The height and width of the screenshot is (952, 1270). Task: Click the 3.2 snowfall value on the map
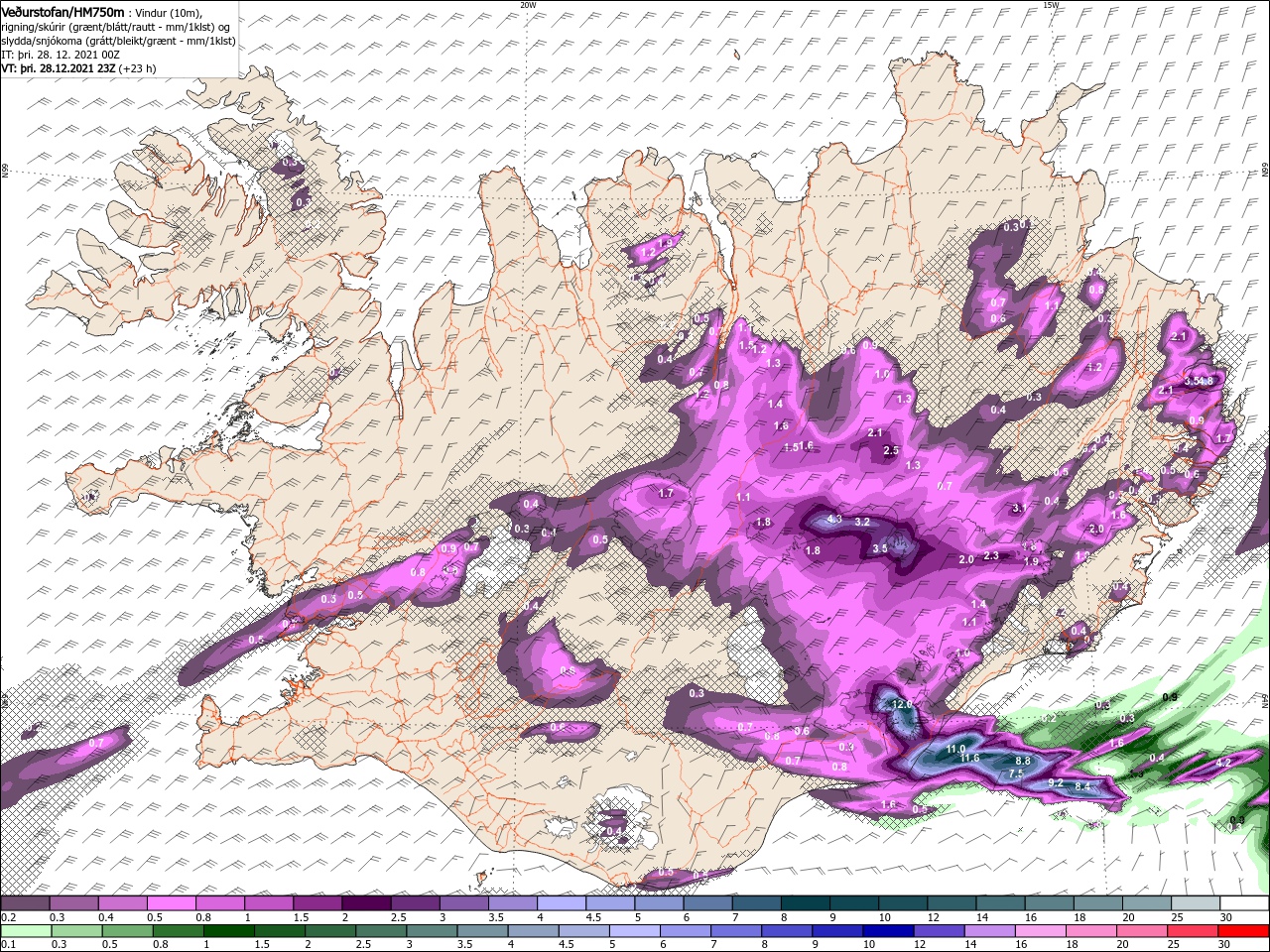[x=862, y=522]
